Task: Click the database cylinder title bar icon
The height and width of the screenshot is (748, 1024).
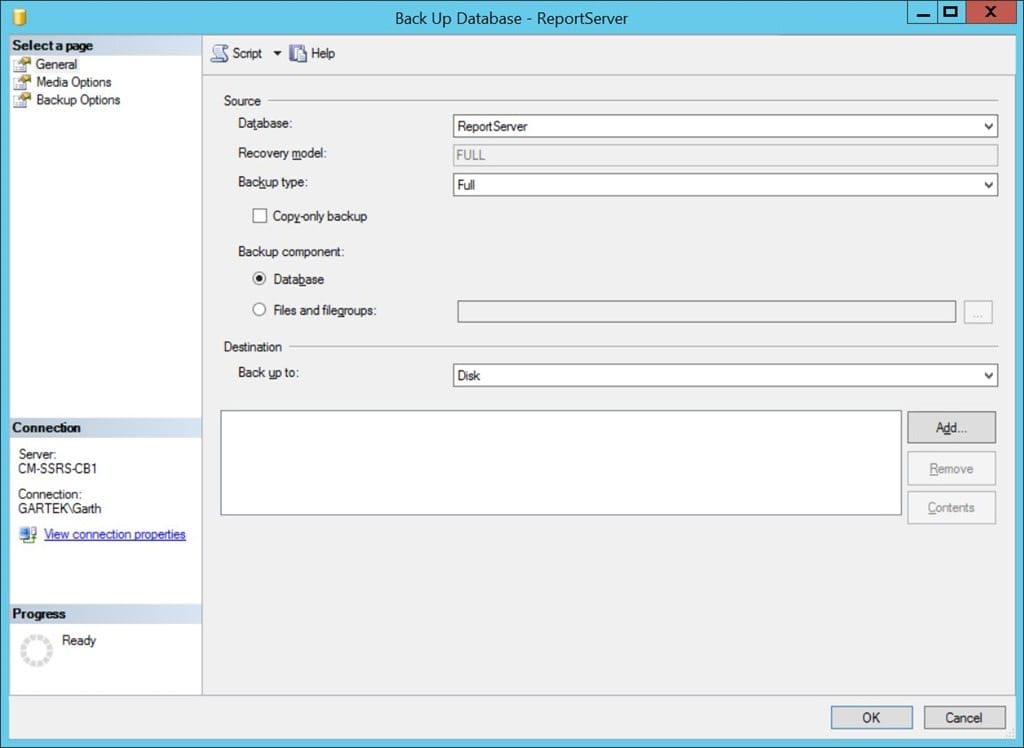Action: [x=20, y=17]
